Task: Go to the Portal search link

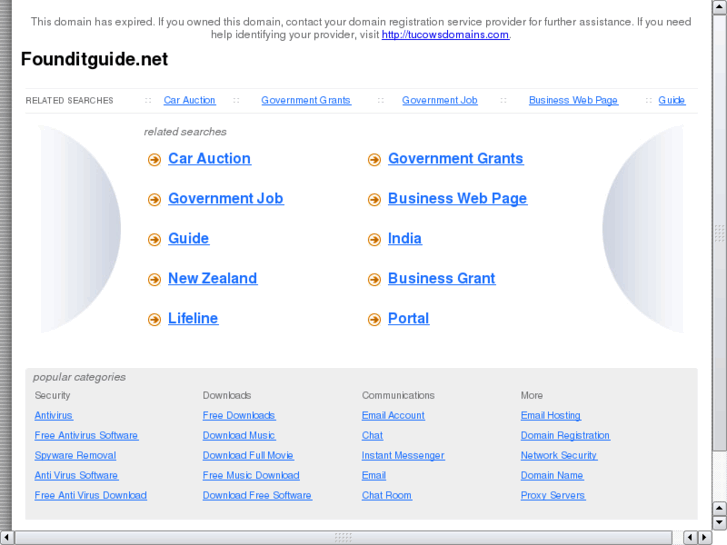Action: click(x=408, y=319)
